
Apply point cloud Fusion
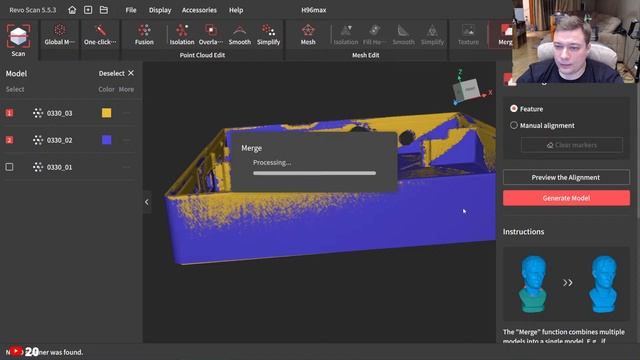144,35
